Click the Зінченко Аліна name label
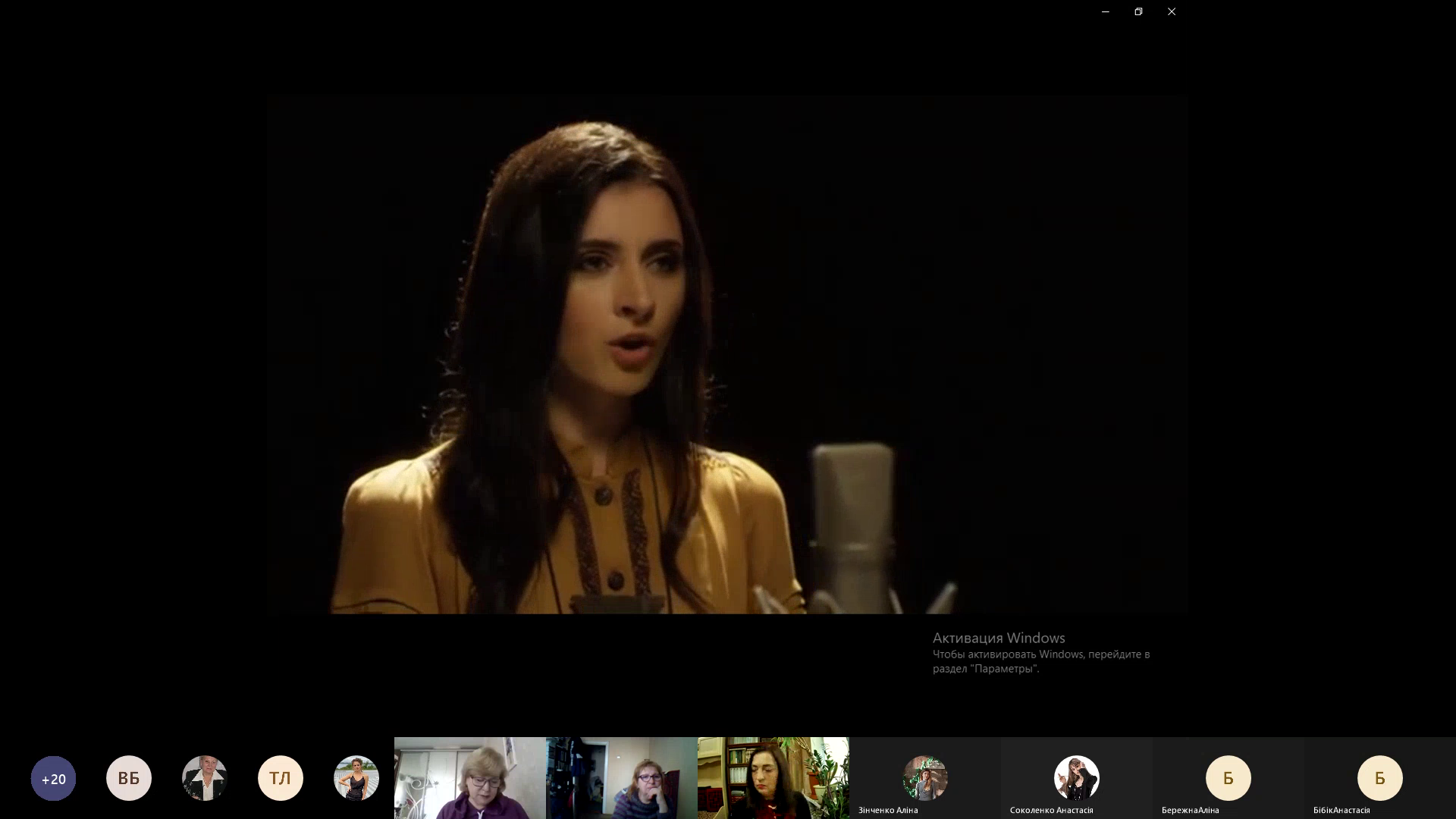The height and width of the screenshot is (819, 1456). click(888, 810)
